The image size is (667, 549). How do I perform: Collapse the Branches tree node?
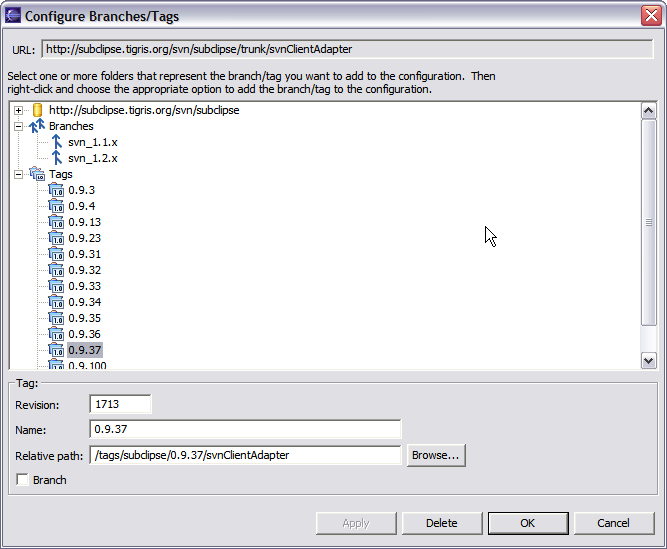coord(18,126)
